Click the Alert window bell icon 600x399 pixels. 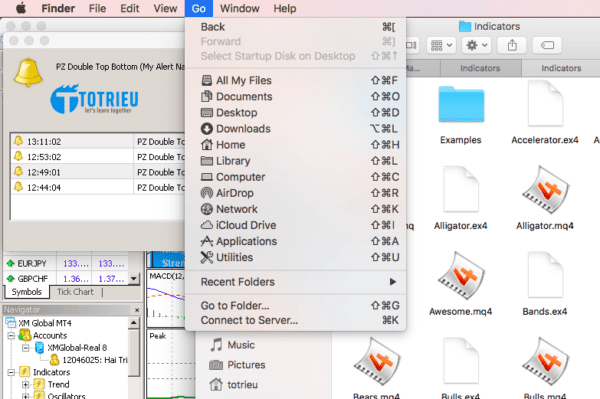click(28, 72)
